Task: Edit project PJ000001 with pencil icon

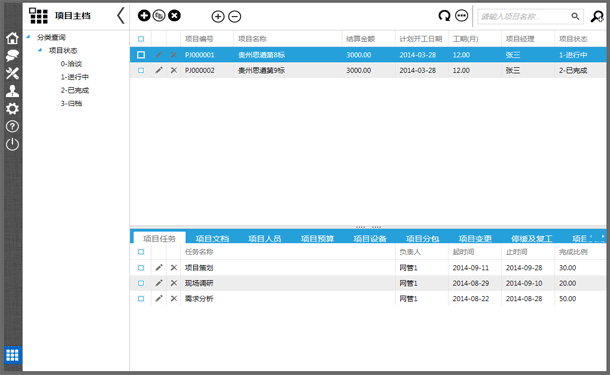Action: tap(159, 55)
